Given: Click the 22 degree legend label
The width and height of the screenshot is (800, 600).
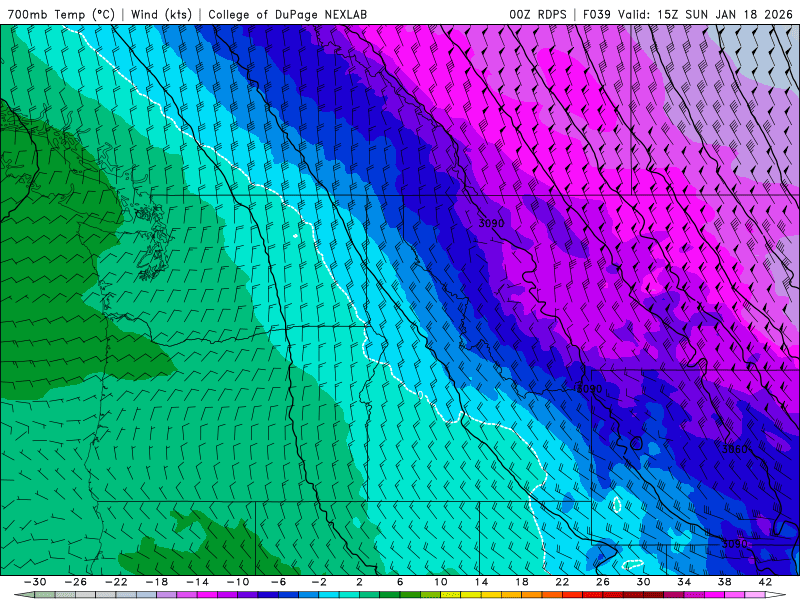Looking at the screenshot, I should (562, 582).
